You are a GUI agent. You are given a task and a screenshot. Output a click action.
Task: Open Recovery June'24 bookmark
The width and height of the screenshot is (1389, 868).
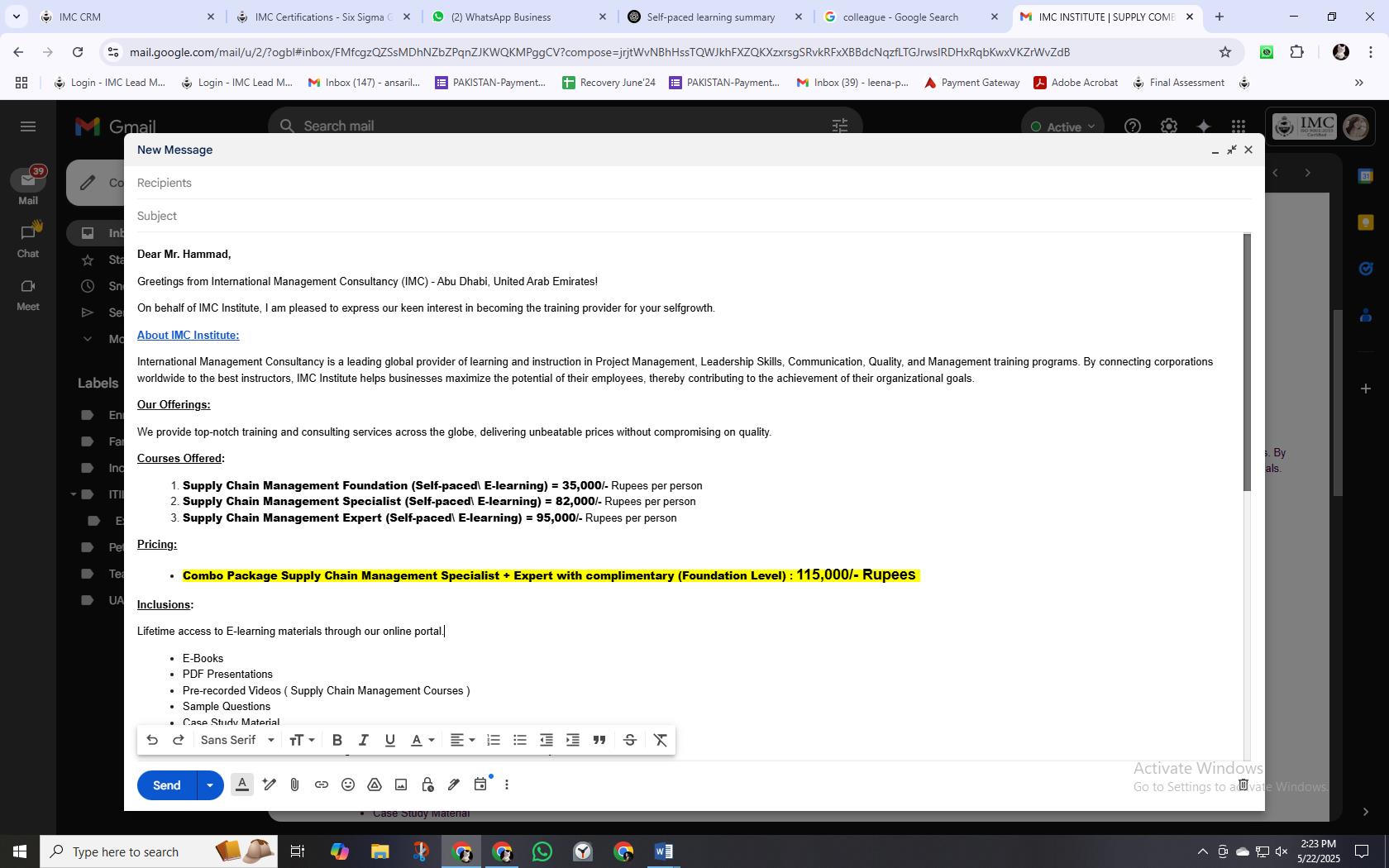[609, 83]
